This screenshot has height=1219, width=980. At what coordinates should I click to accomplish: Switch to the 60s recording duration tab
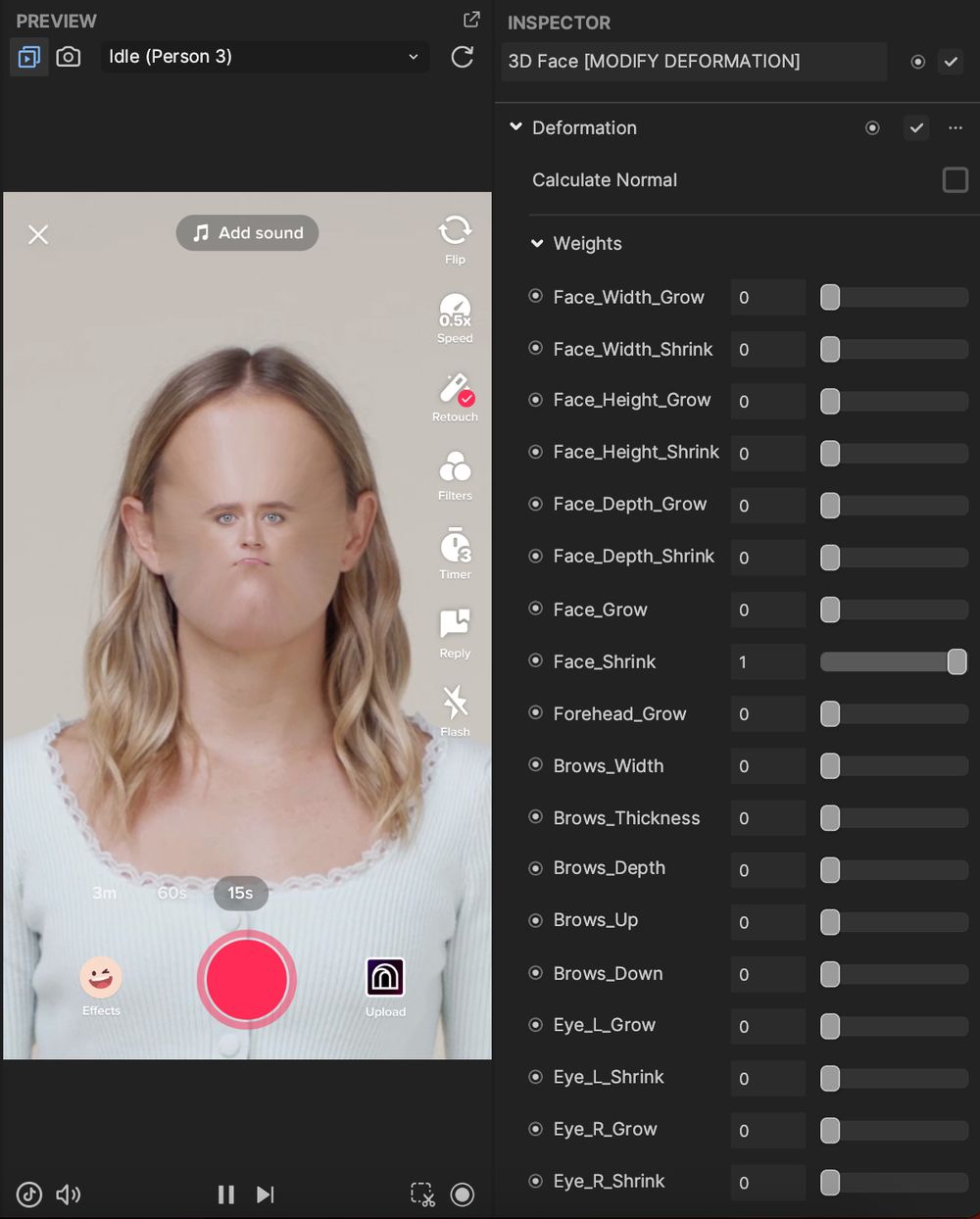[171, 893]
